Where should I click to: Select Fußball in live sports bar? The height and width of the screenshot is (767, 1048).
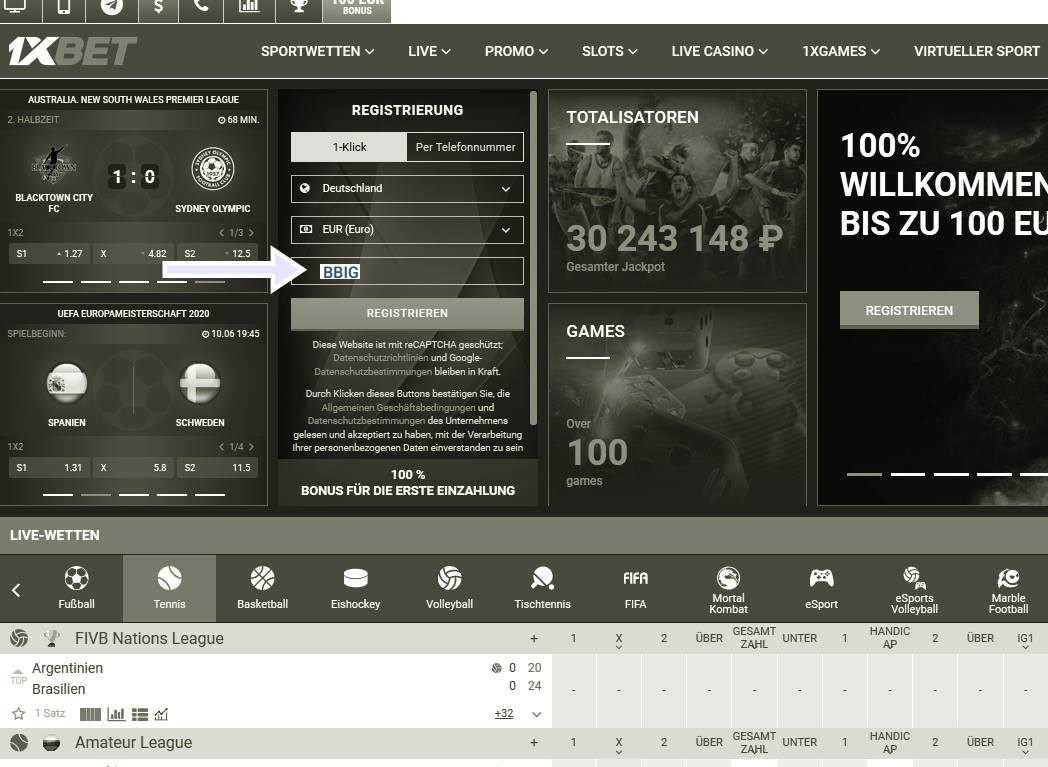point(76,589)
